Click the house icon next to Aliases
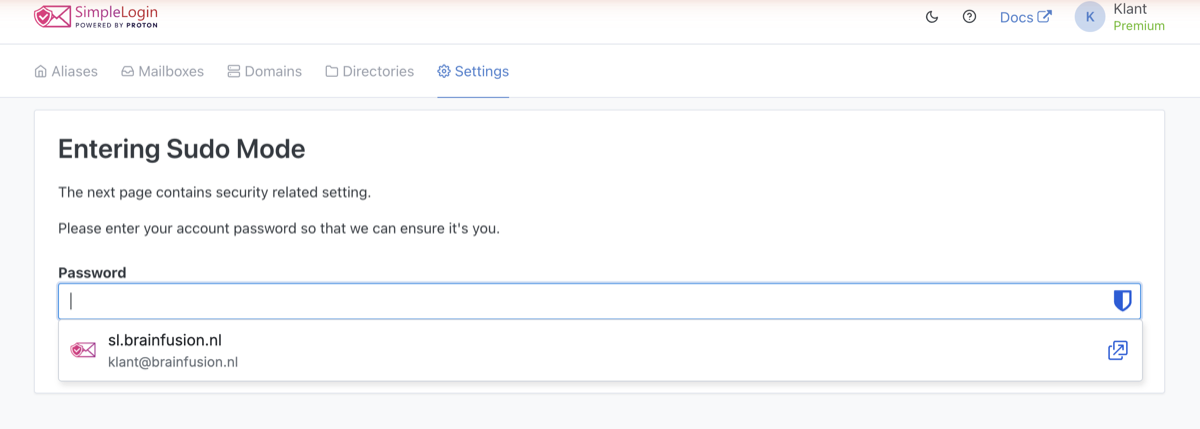This screenshot has height=429, width=1200. pos(41,72)
